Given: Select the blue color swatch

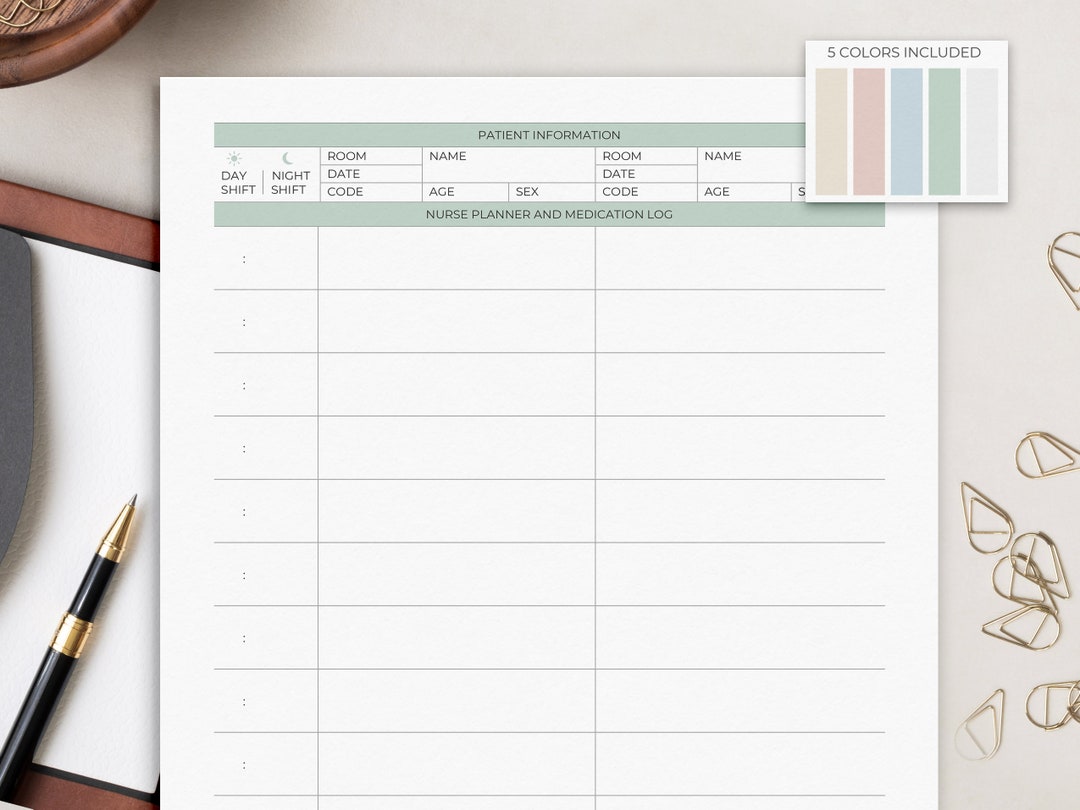Looking at the screenshot, I should tap(906, 132).
